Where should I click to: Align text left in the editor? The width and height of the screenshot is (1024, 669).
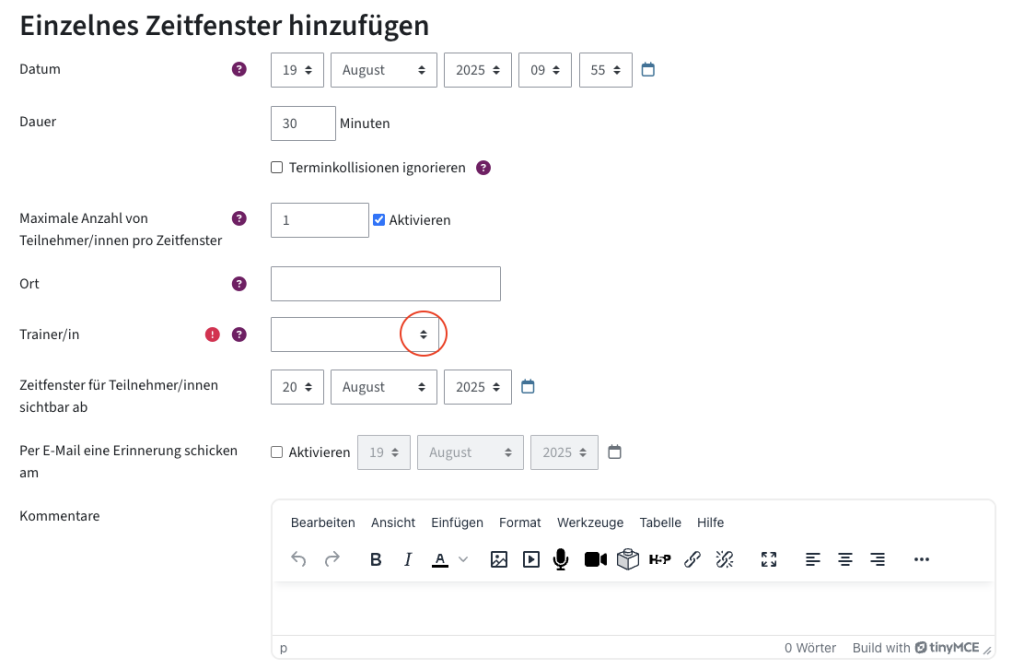[x=812, y=559]
